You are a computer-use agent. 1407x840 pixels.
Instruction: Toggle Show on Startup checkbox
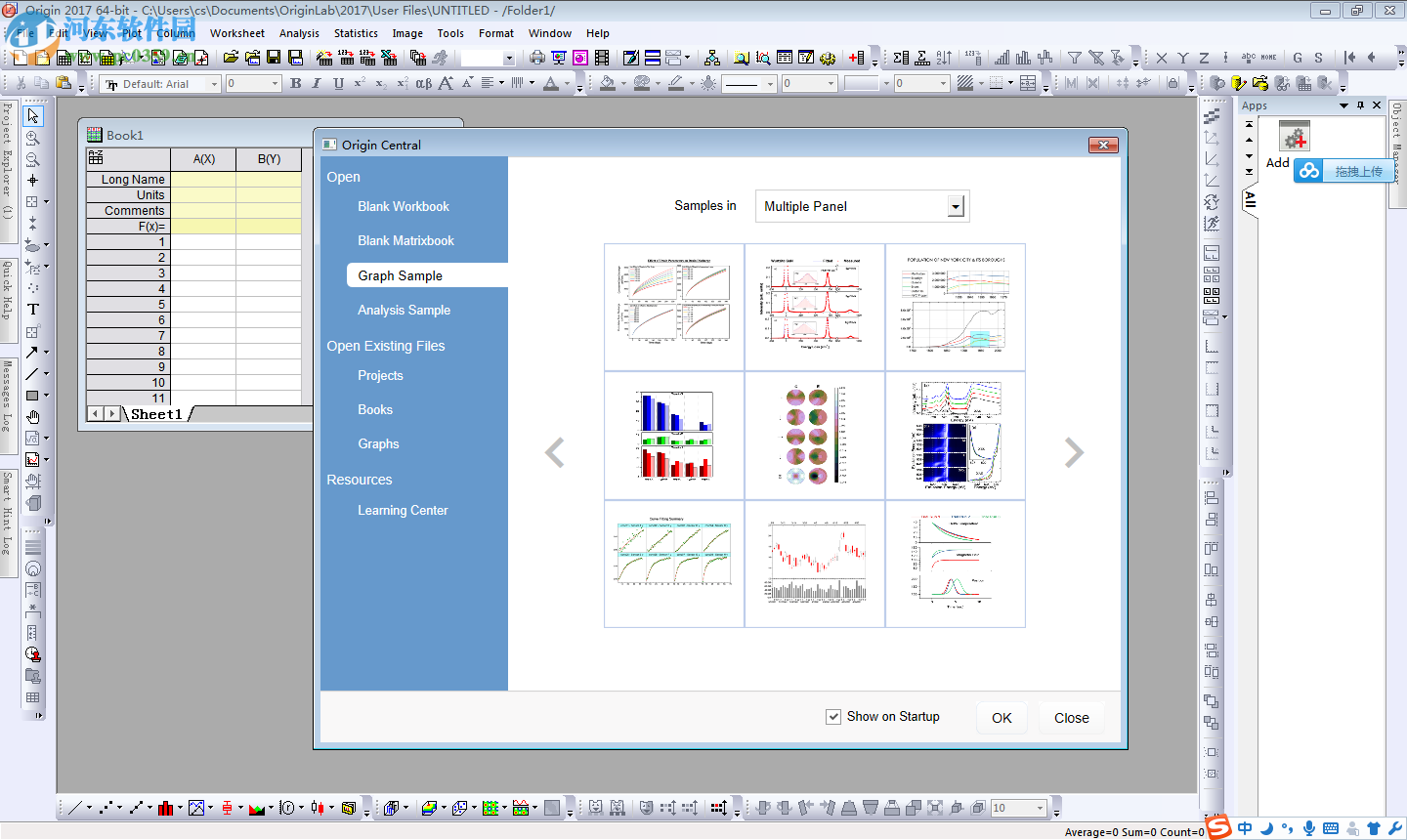[x=833, y=717]
